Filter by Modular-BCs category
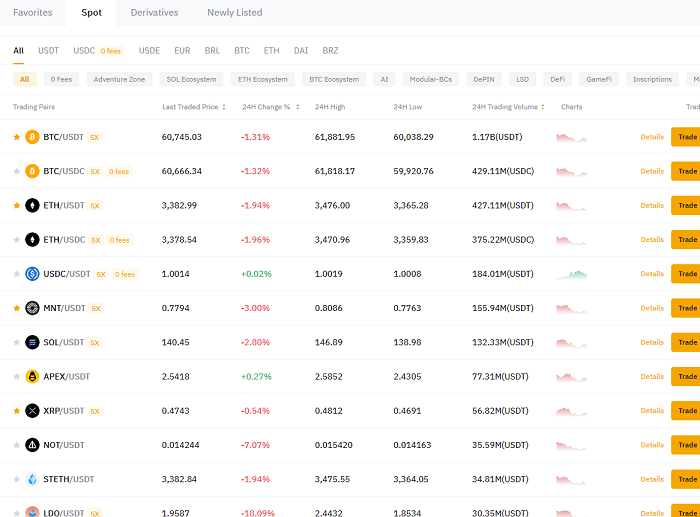 coord(431,79)
